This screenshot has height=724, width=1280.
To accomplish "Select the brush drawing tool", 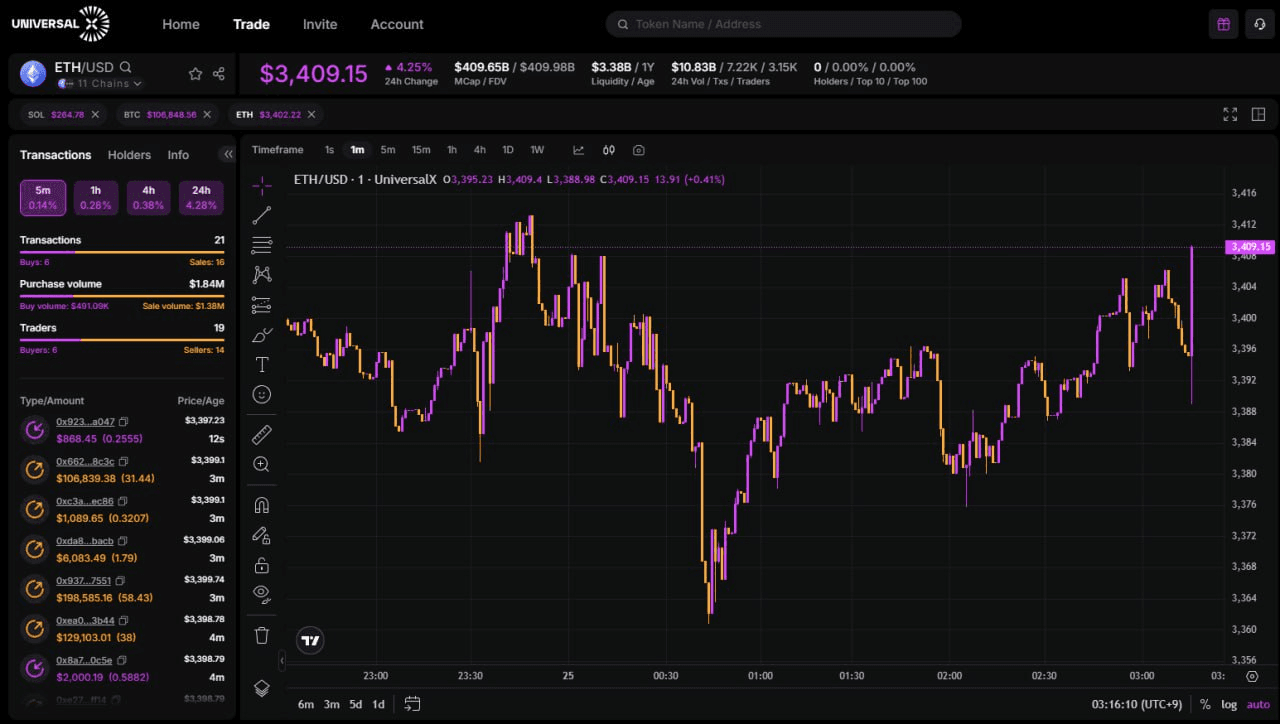I will tap(261, 335).
